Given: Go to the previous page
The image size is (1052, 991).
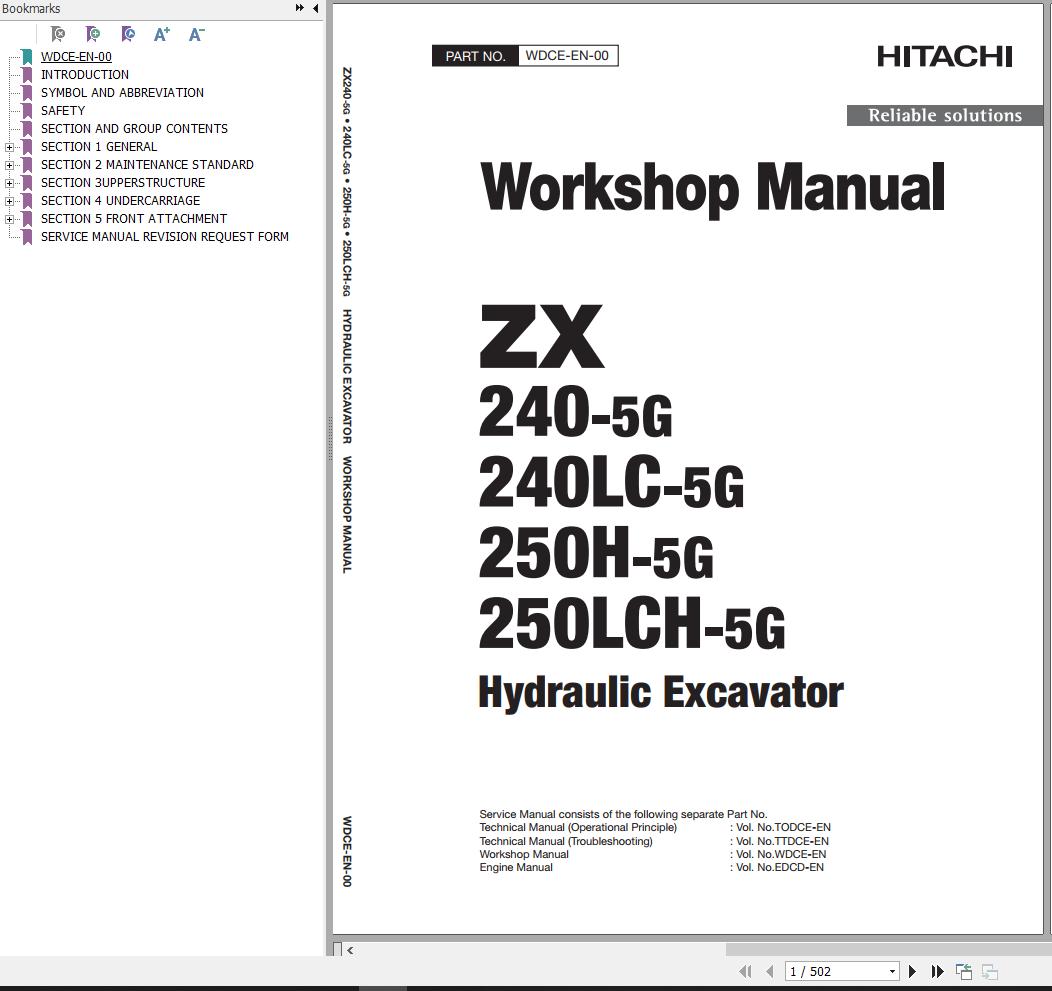Looking at the screenshot, I should pyautogui.click(x=770, y=971).
